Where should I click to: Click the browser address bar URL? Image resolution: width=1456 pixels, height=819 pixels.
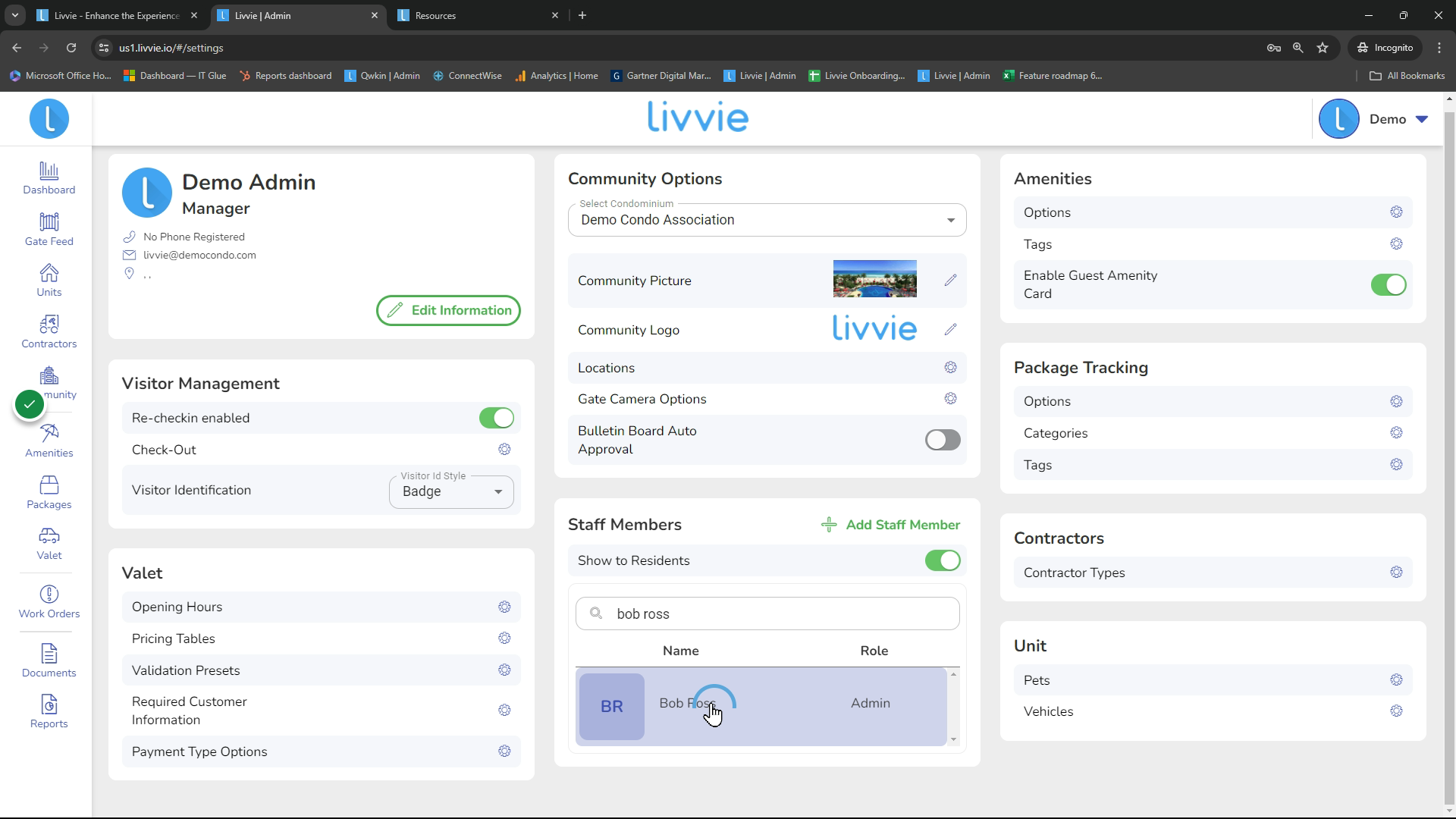click(x=171, y=48)
